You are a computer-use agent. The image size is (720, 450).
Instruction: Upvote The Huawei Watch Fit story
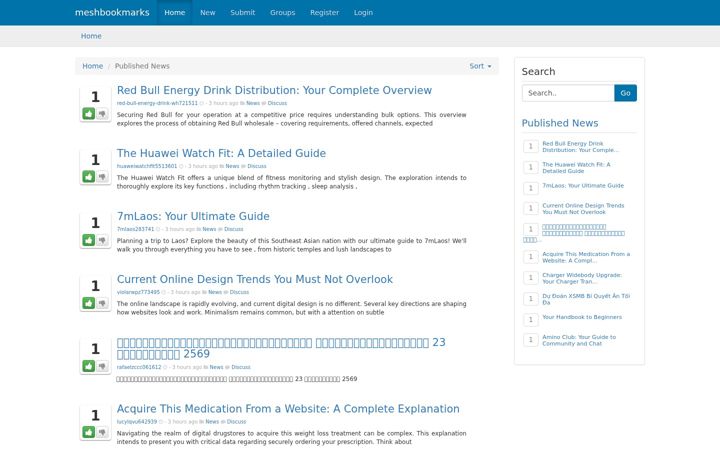(89, 177)
